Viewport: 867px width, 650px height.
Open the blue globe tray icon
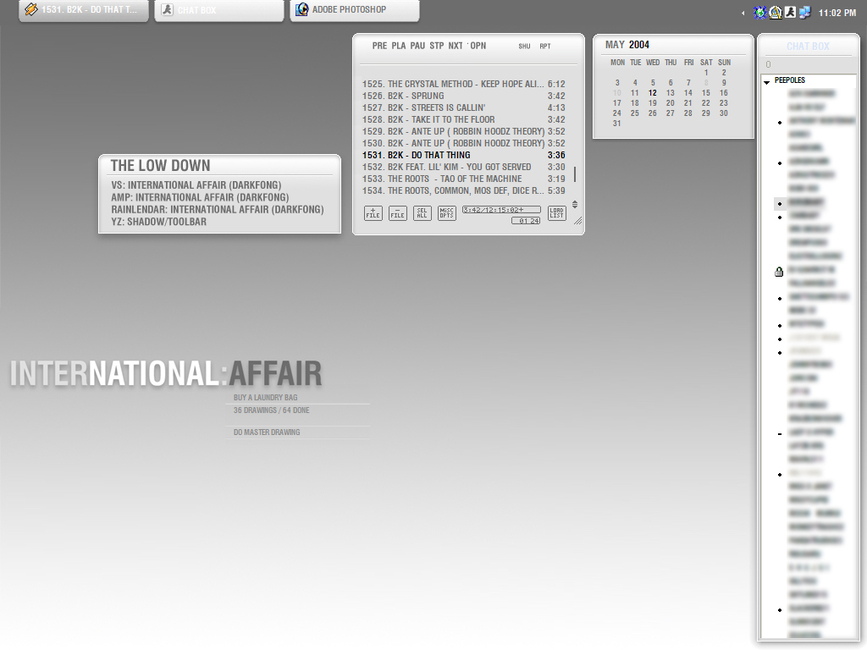point(761,12)
